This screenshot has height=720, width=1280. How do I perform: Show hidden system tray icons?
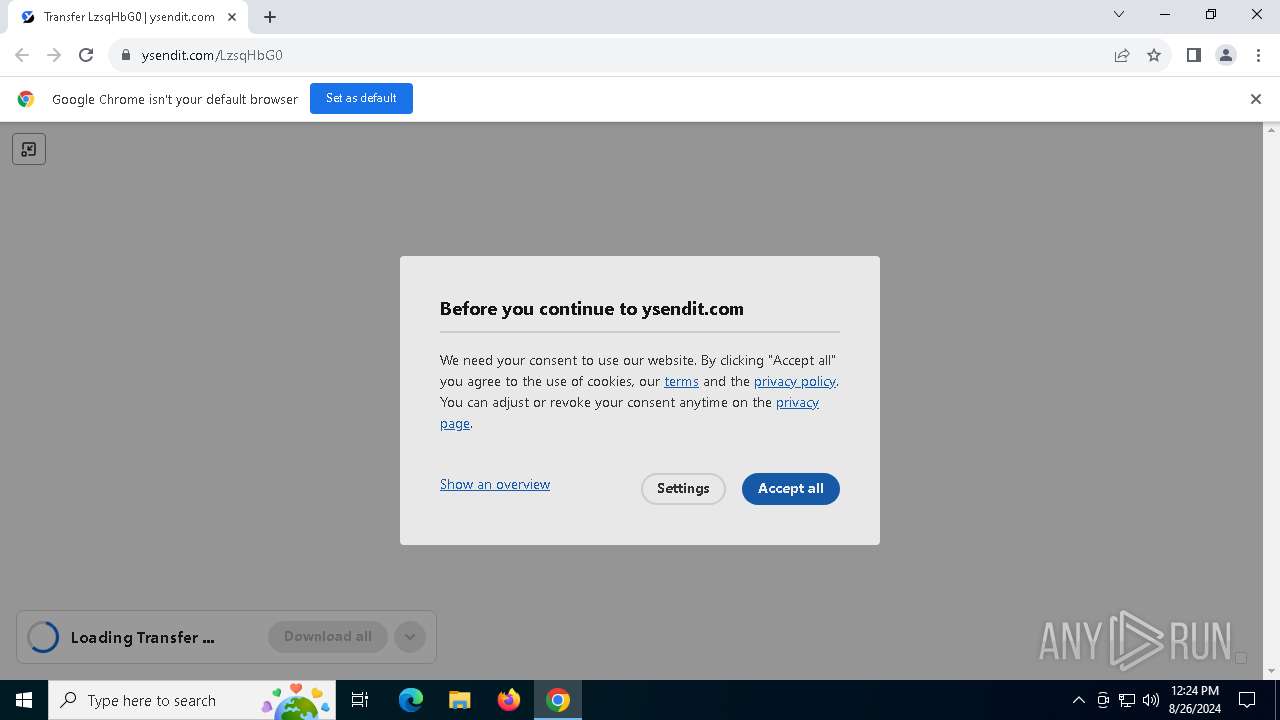pyautogui.click(x=1078, y=700)
